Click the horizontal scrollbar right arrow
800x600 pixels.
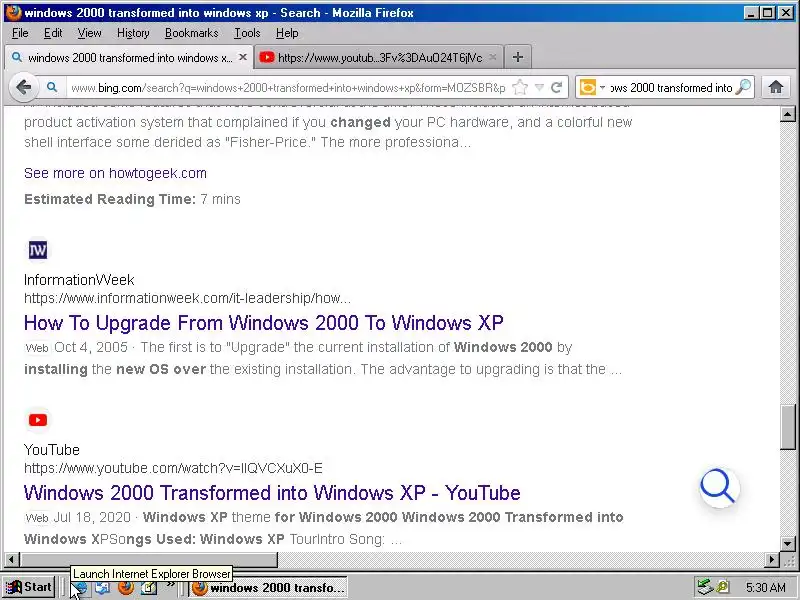click(x=772, y=560)
